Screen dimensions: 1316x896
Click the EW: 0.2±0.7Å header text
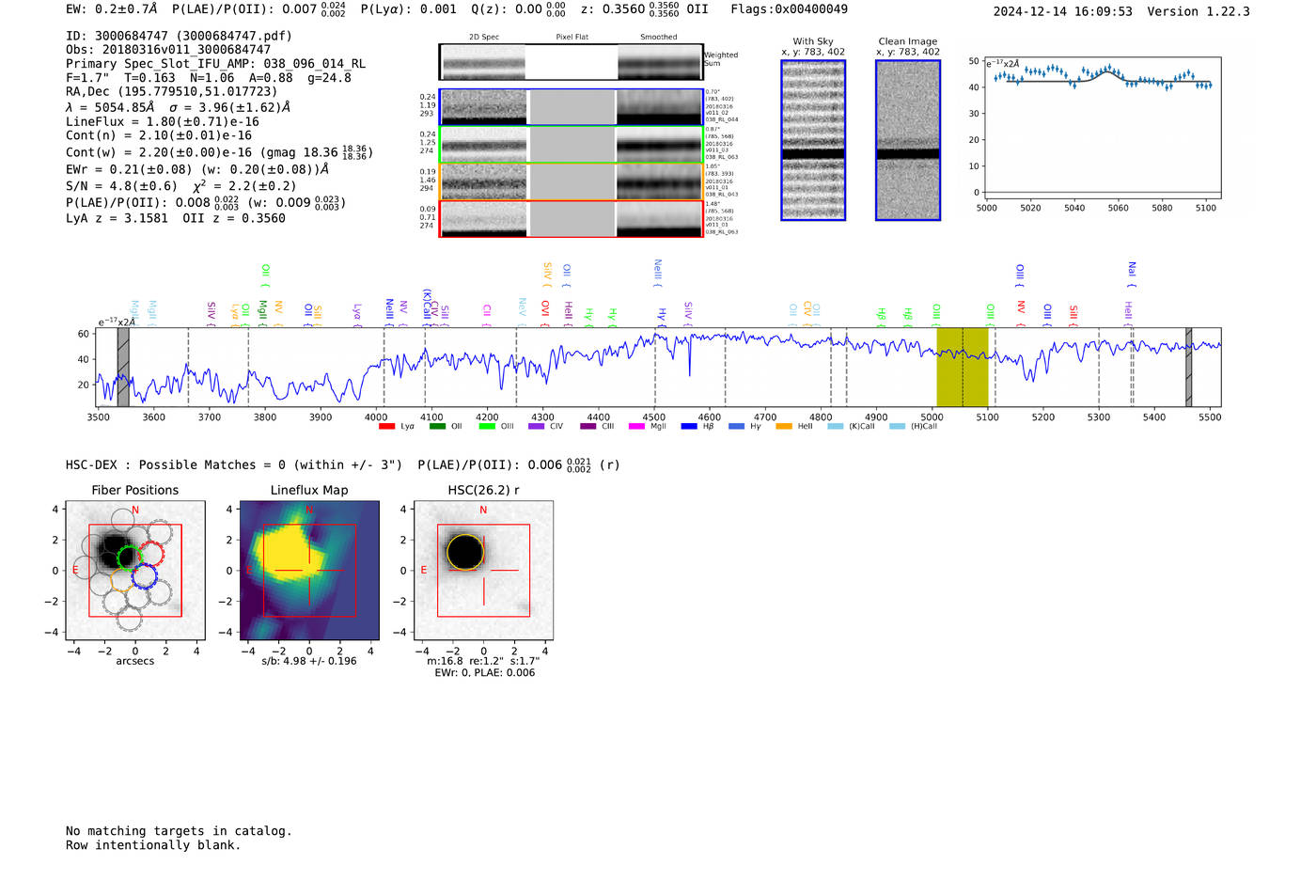pos(111,9)
